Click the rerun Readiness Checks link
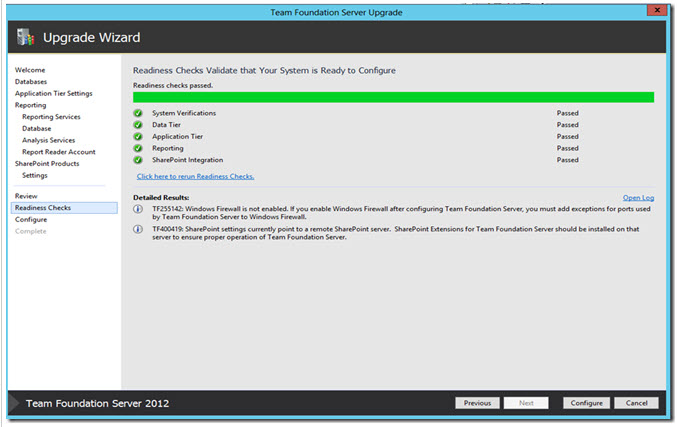Screen dimensions: 677x427 tap(195, 176)
